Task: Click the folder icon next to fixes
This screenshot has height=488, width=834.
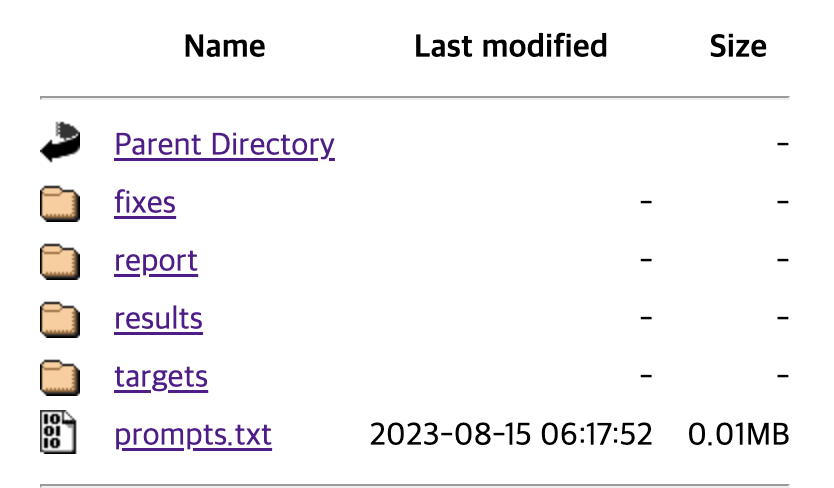Action: click(60, 204)
